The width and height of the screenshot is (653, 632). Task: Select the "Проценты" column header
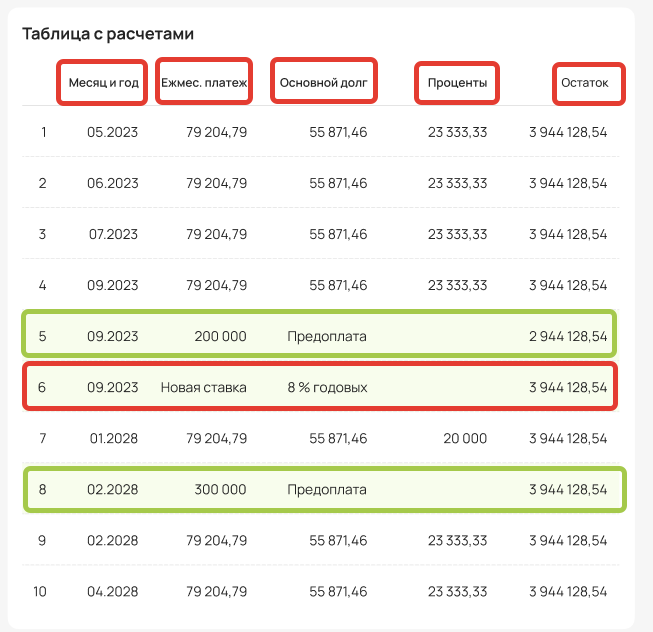457,83
